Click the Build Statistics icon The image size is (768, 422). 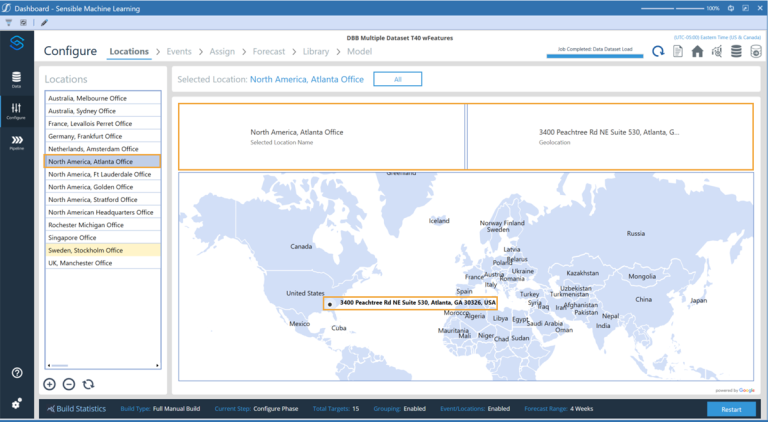(50, 409)
